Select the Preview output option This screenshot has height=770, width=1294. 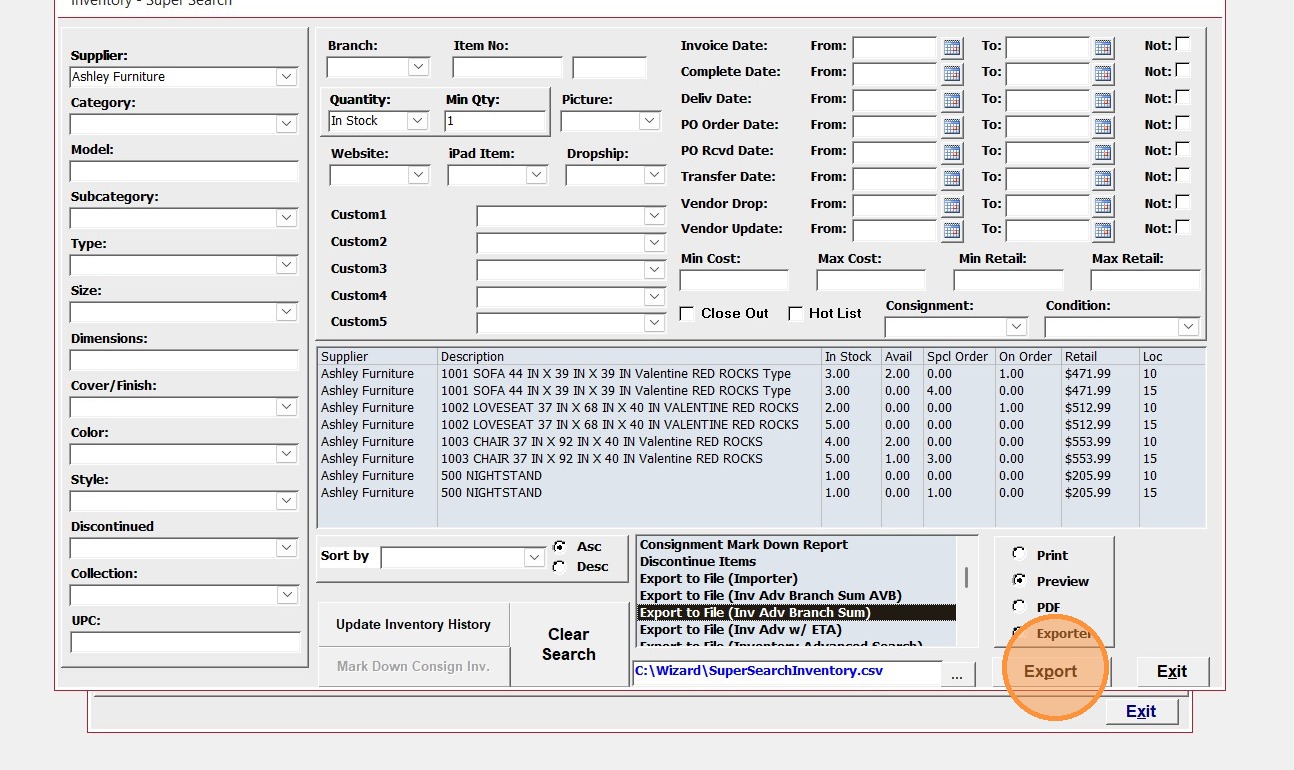pyautogui.click(x=1019, y=580)
